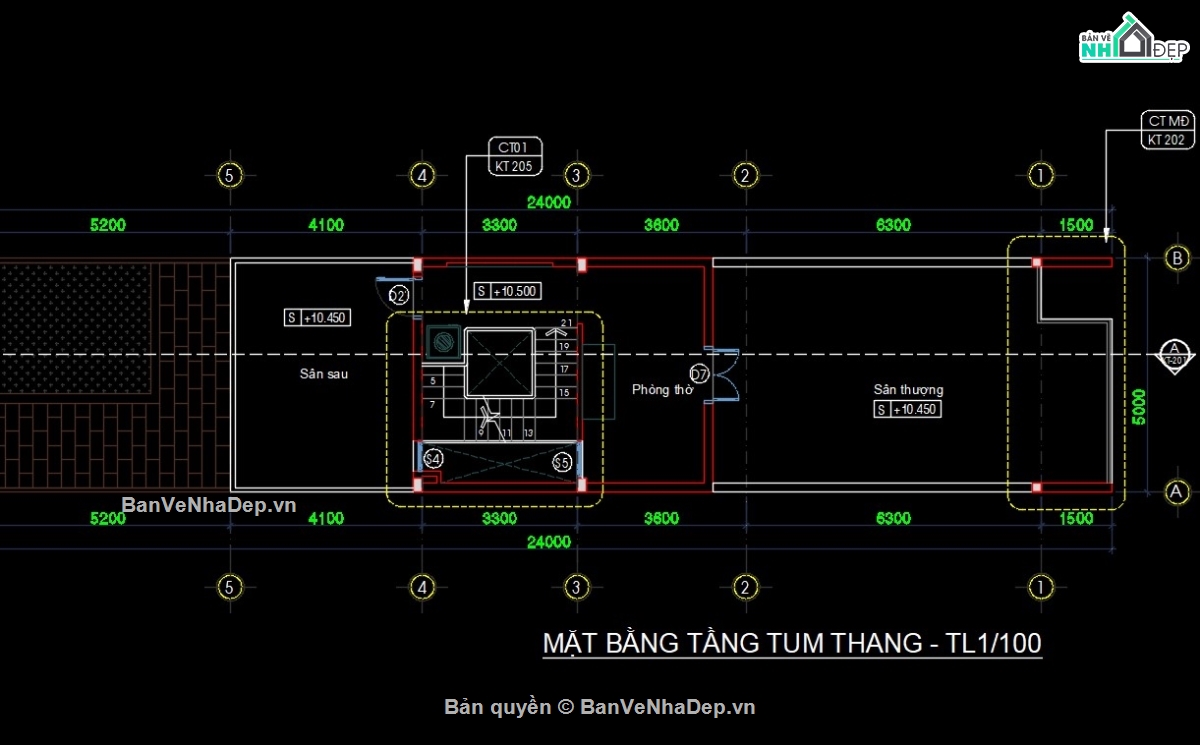Select the green 5000 vertical dimension text
The height and width of the screenshot is (745, 1200).
tap(1139, 407)
